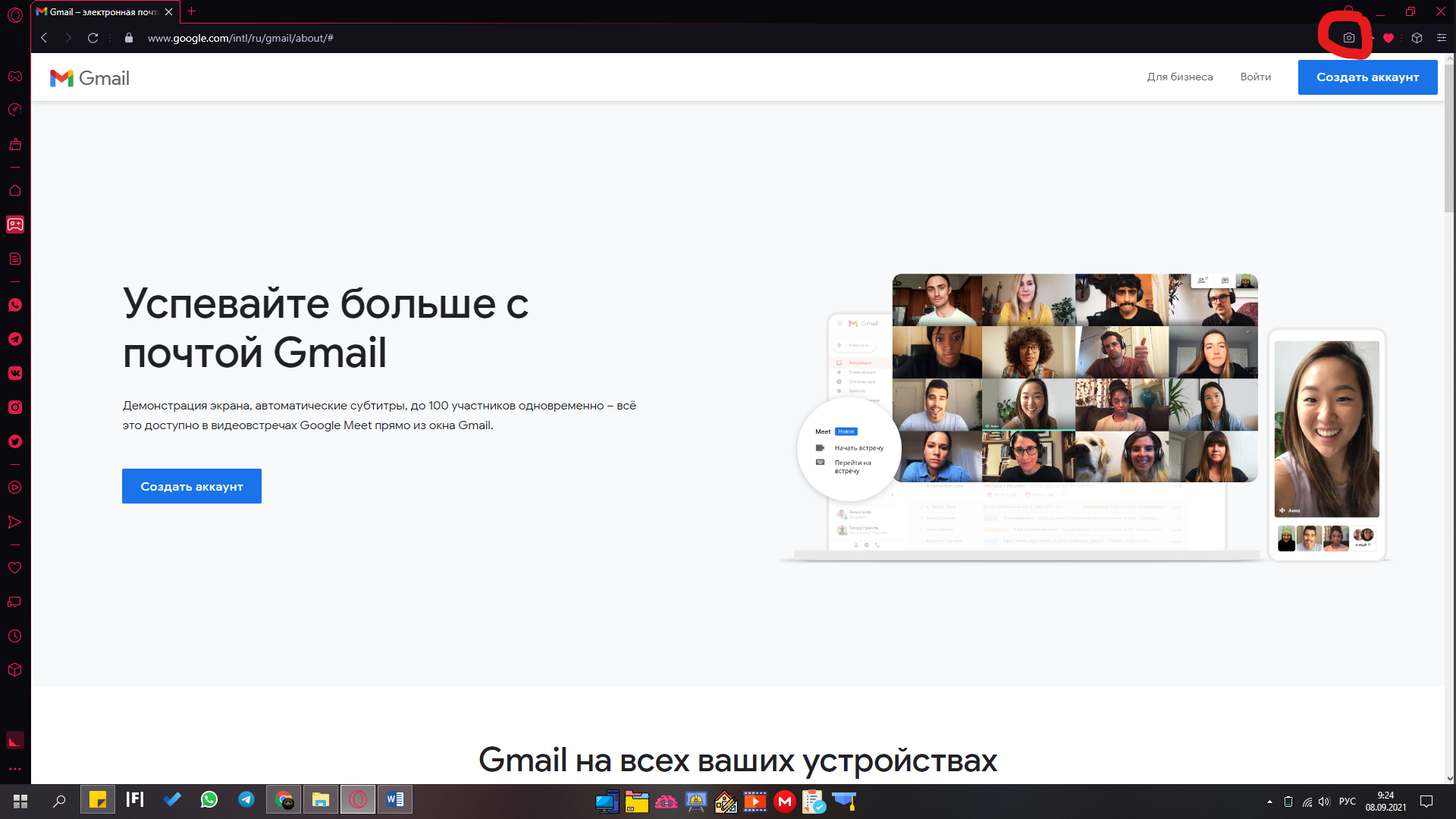Open GX Corner gamepad sidebar icon
Viewport: 1456px width, 819px height.
pyautogui.click(x=15, y=77)
